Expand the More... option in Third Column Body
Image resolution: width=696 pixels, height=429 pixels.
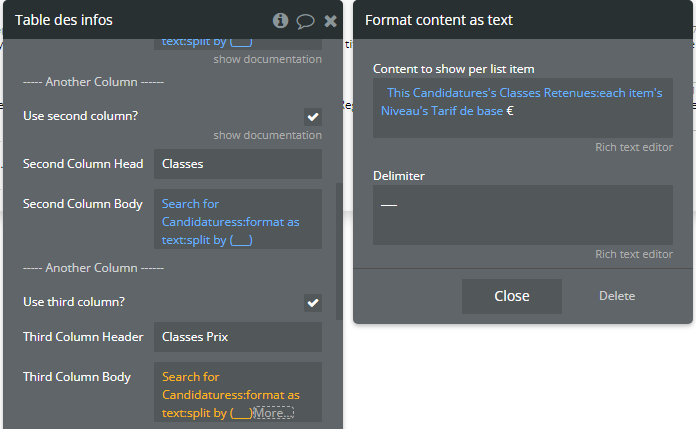pyautogui.click(x=273, y=413)
